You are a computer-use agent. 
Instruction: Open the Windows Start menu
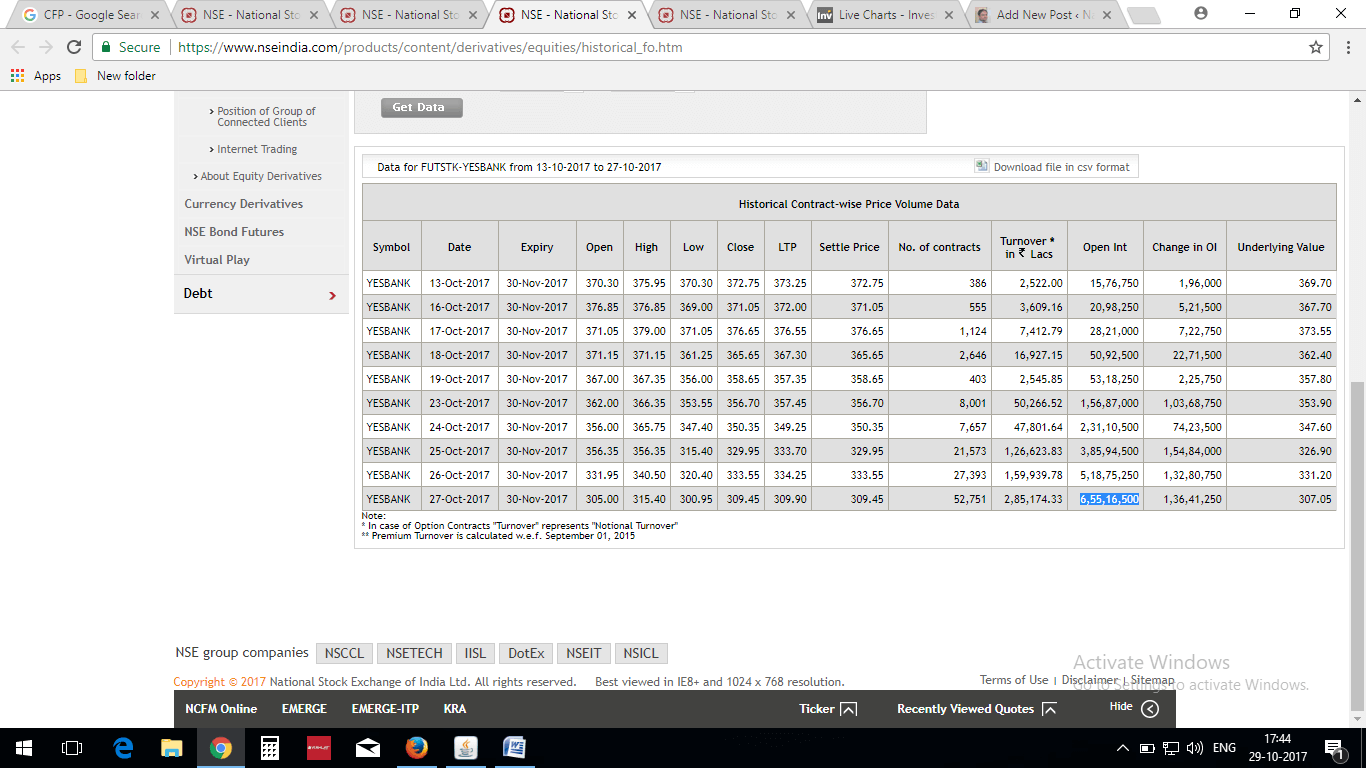click(x=23, y=748)
